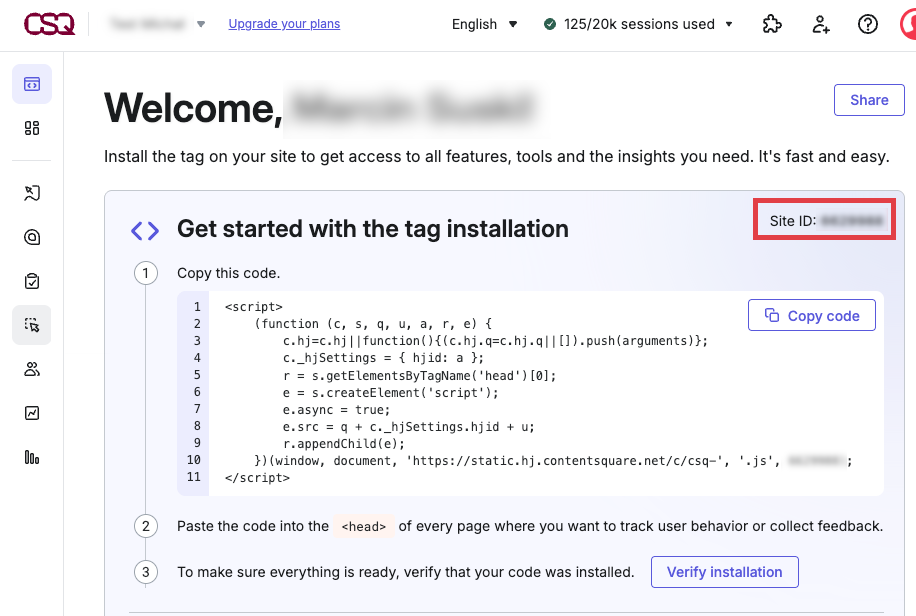Open the magic highlights sidebar icon
916x616 pixels.
tap(32, 193)
